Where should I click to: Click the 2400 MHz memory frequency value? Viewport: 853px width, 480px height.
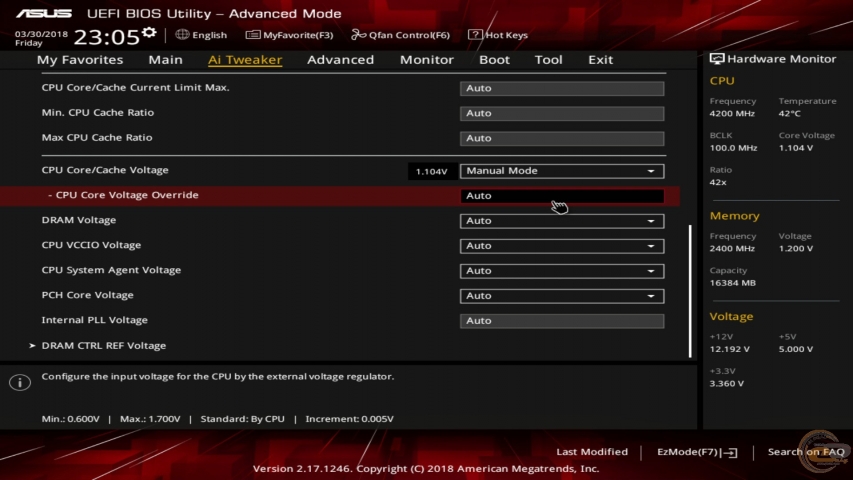pos(732,249)
